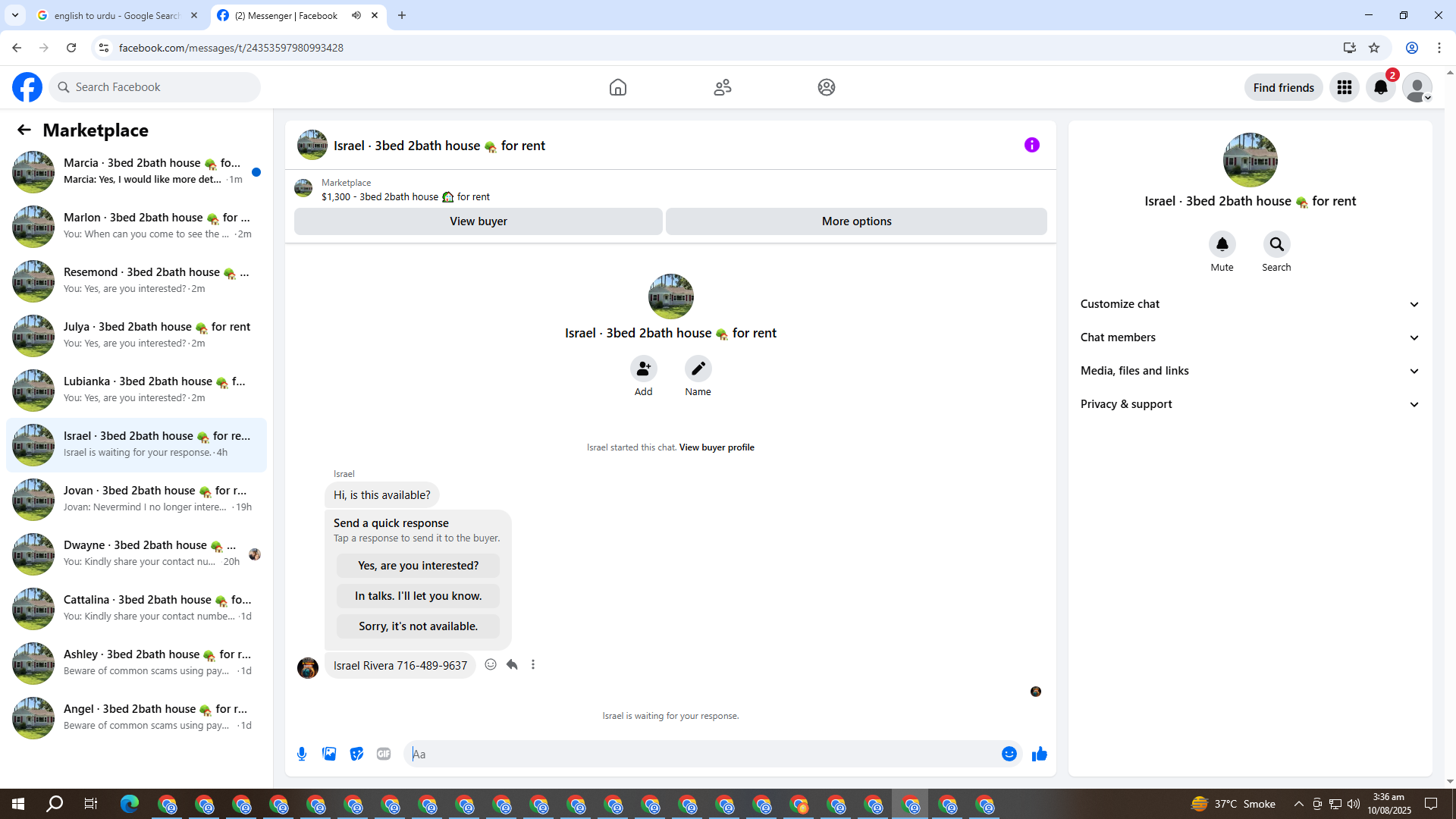
Task: Open Facebook Home tab
Action: [x=617, y=87]
